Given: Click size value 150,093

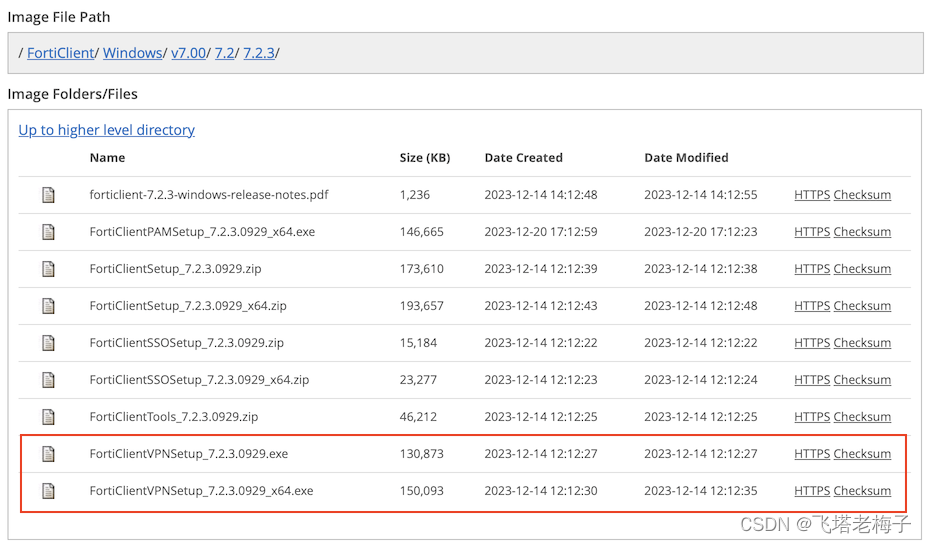Looking at the screenshot, I should coord(422,491).
